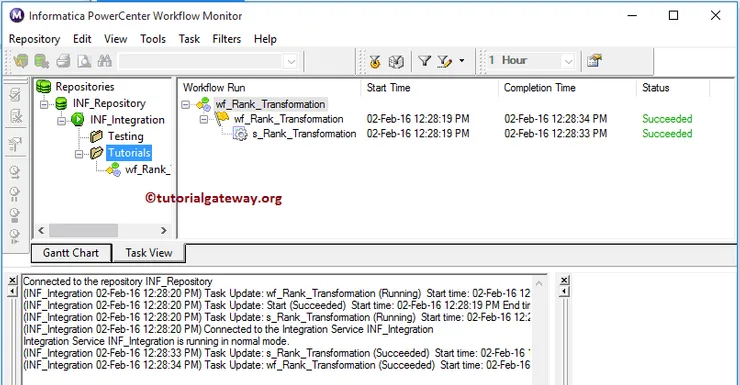Click the disconnect repository toolbar icon

42,61
